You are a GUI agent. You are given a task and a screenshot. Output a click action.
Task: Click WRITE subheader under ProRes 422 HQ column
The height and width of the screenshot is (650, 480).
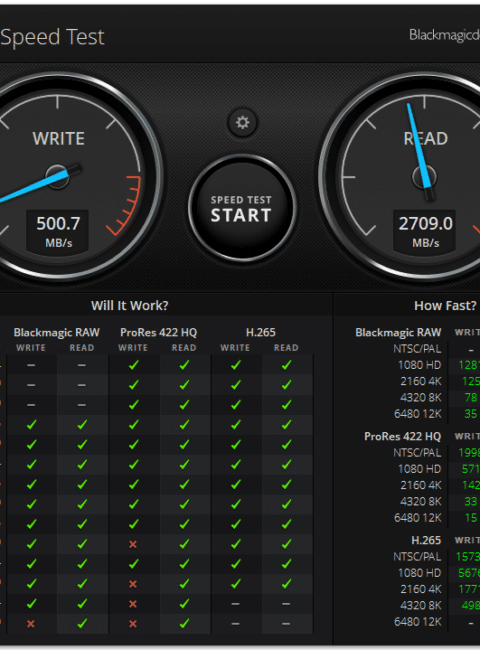[x=133, y=348]
